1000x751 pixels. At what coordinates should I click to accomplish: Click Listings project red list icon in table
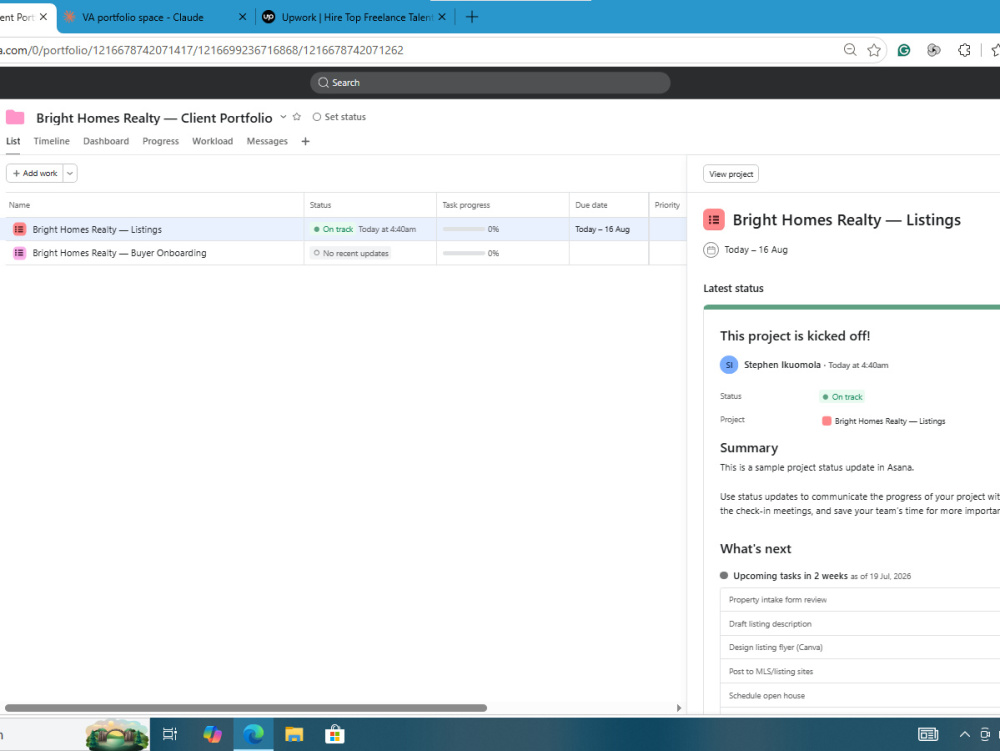tap(19, 229)
